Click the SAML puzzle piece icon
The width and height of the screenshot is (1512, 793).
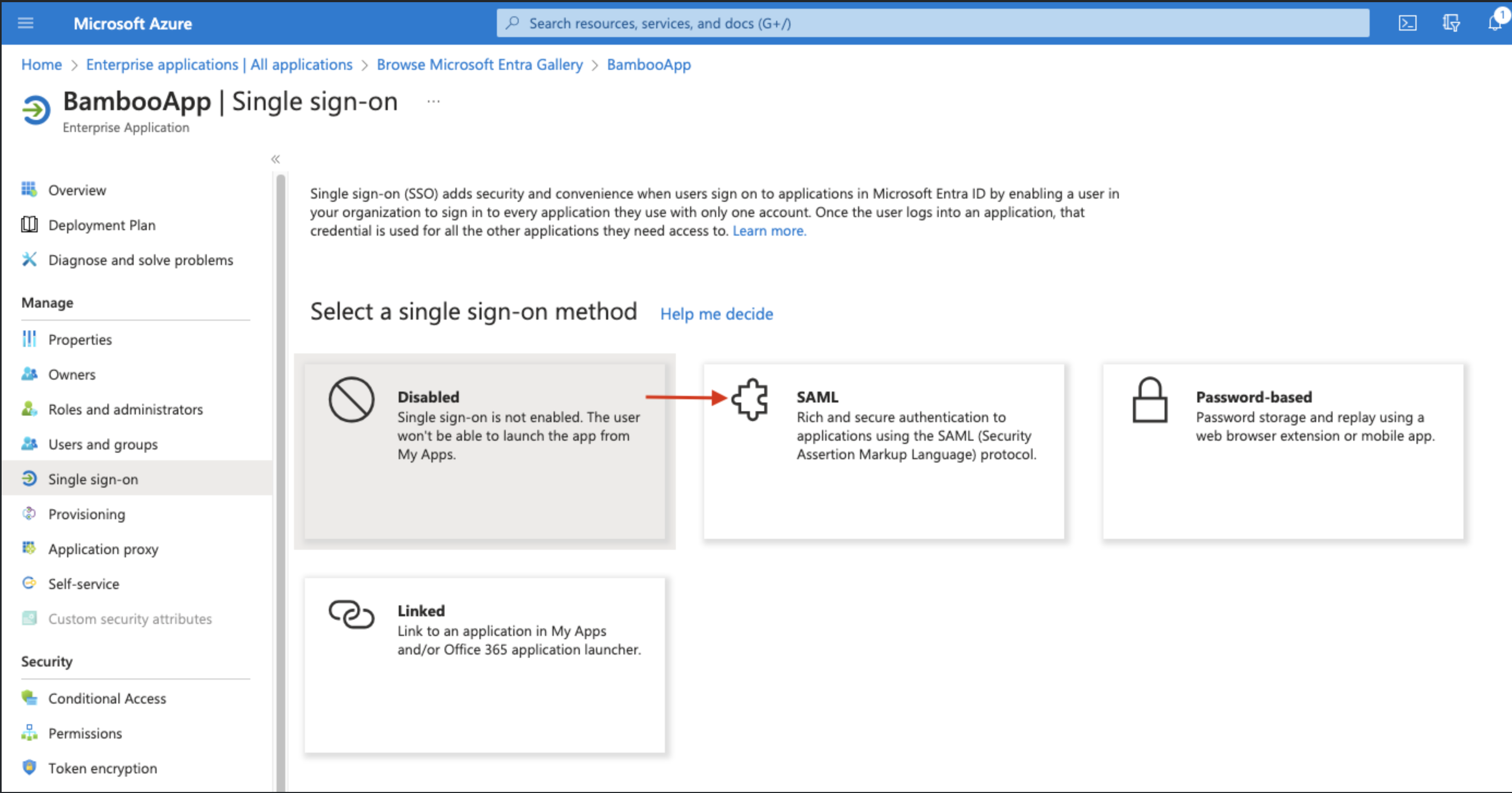click(x=749, y=399)
